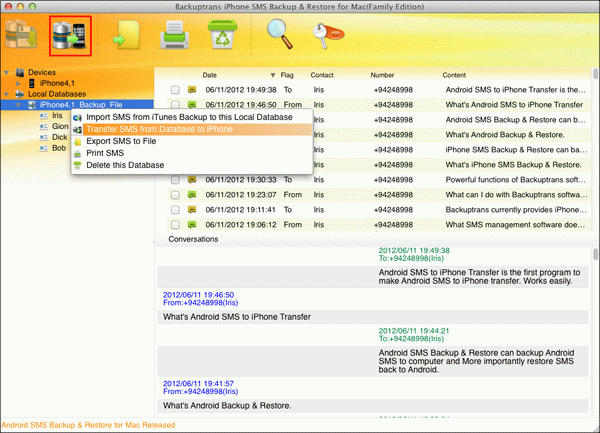Choose Delete this Database menu entry
Image resolution: width=600 pixels, height=433 pixels.
(192, 165)
